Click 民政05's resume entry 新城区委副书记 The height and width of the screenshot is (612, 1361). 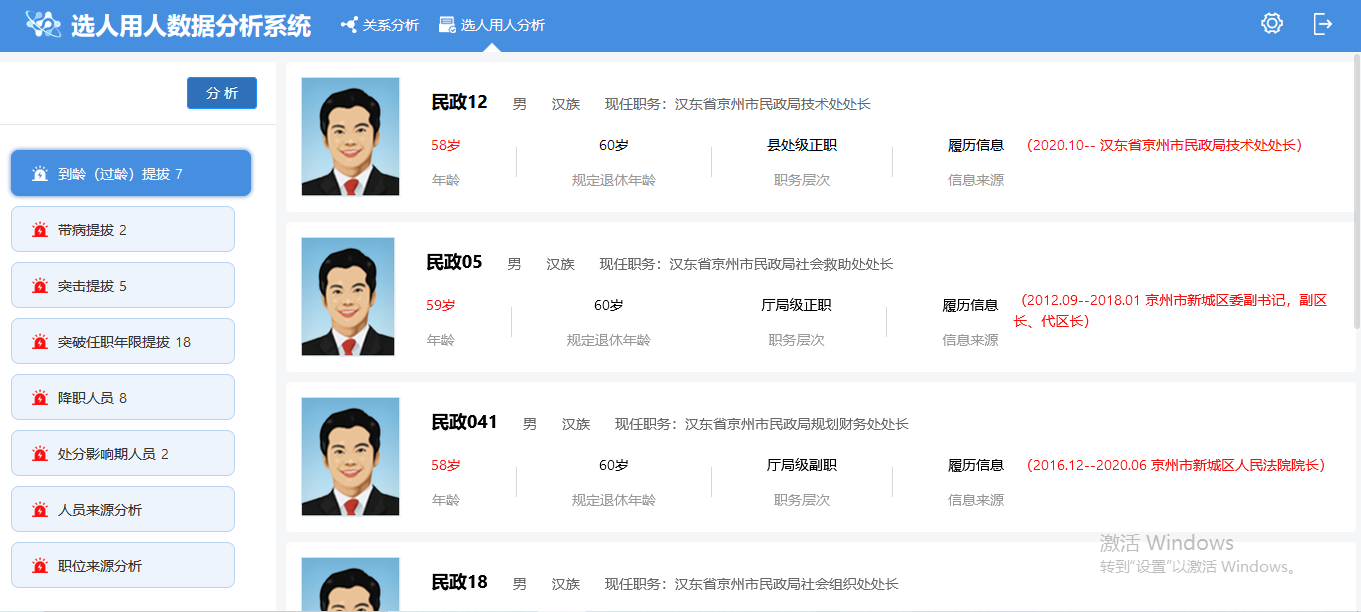(1172, 310)
